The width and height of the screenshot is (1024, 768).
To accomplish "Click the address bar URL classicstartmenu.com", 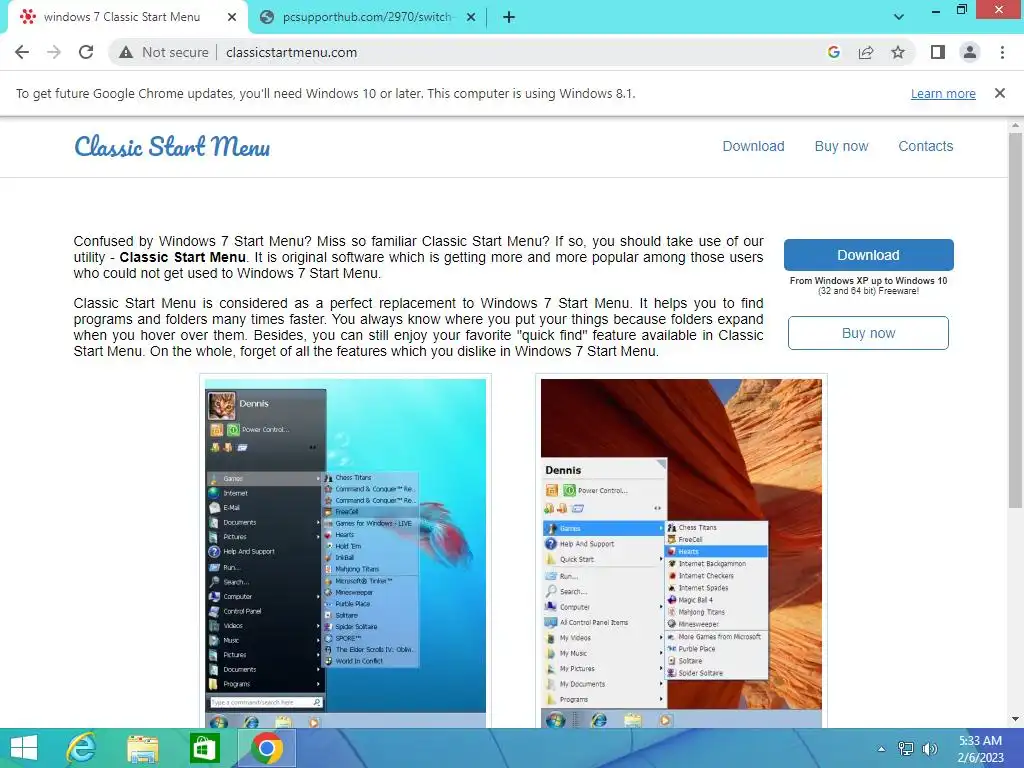I will (x=291, y=52).
